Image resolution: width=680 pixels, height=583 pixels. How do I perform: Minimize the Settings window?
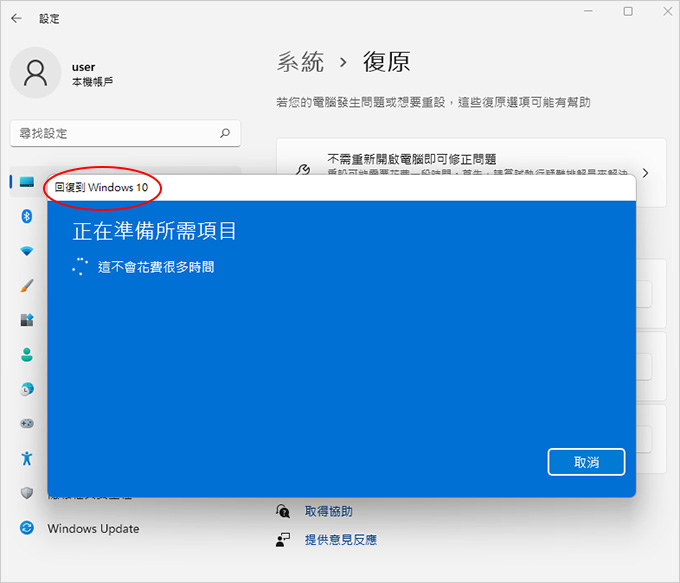[588, 11]
